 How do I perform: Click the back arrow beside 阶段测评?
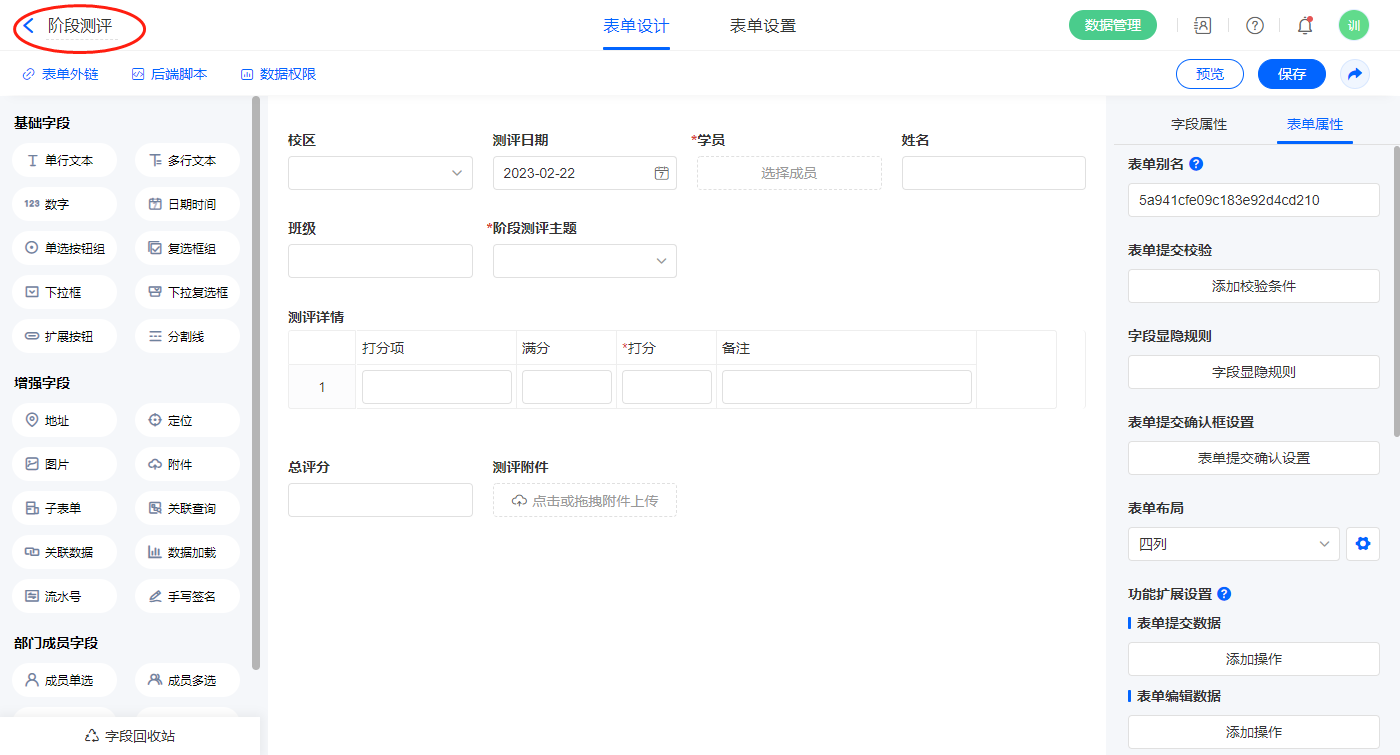(x=29, y=26)
